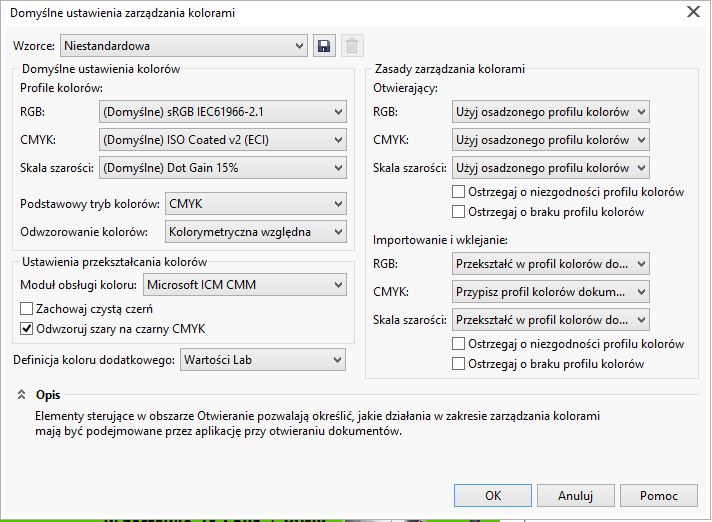Click the Pomoc help button

[x=658, y=495]
